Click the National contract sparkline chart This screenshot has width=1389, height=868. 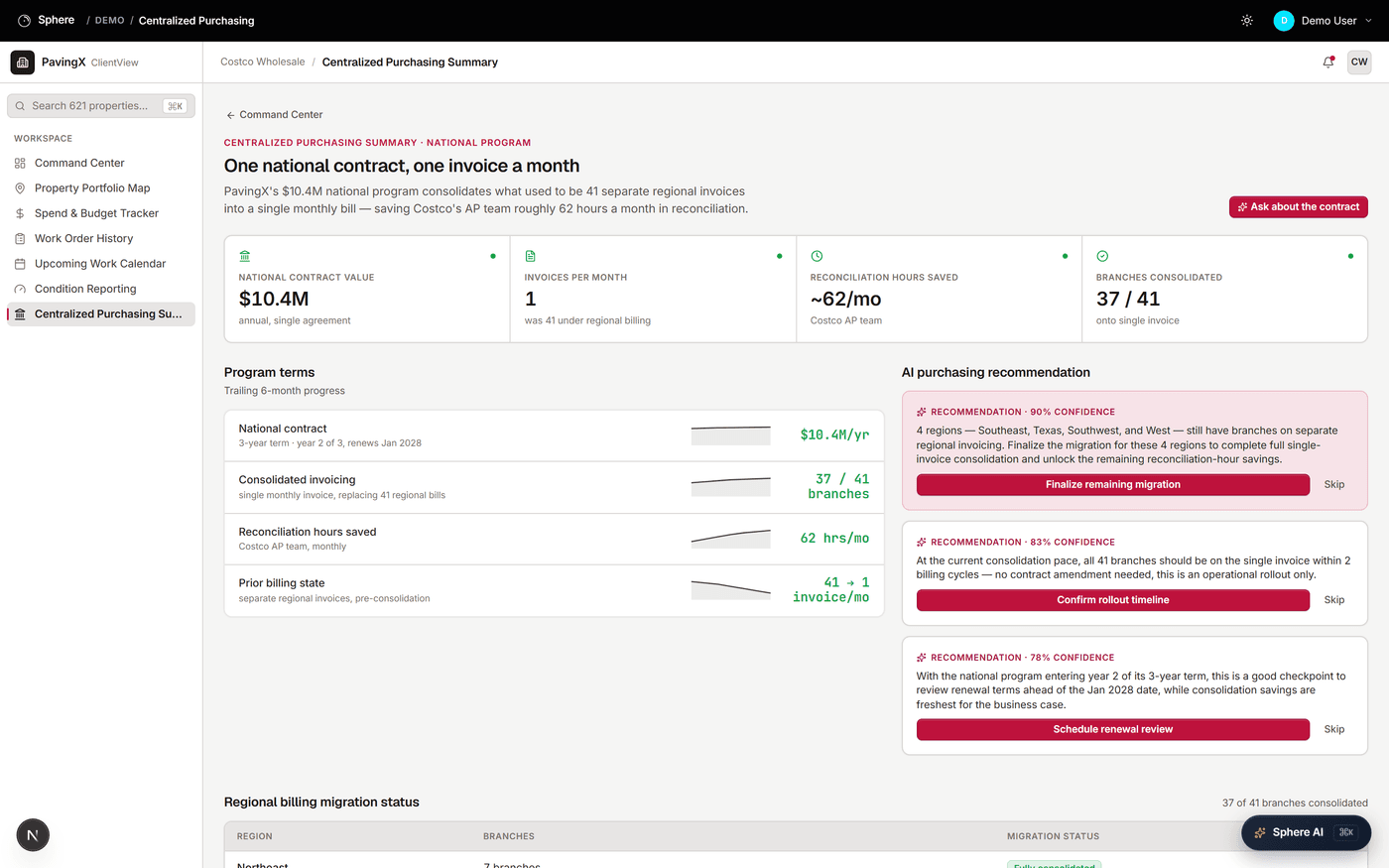(x=731, y=435)
